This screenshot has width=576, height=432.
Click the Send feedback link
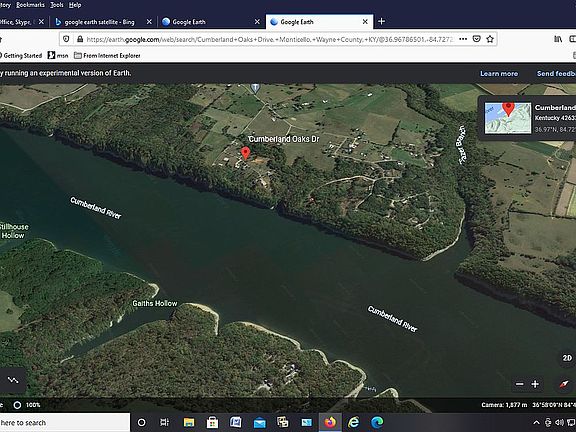(x=556, y=73)
